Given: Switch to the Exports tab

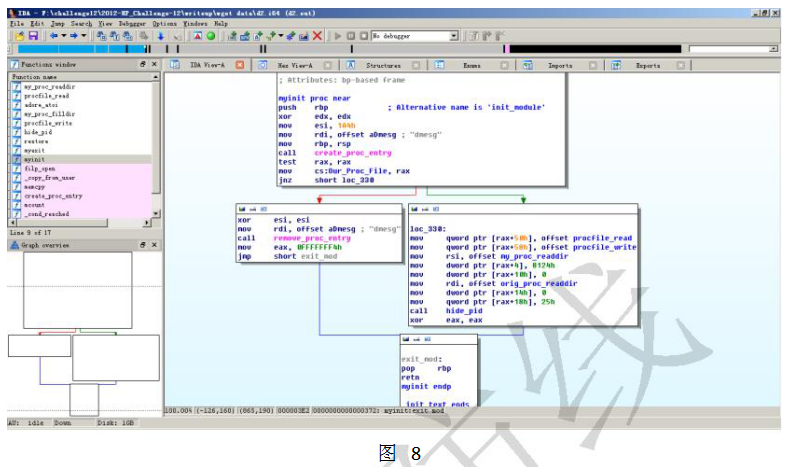Looking at the screenshot, I should pyautogui.click(x=647, y=65).
